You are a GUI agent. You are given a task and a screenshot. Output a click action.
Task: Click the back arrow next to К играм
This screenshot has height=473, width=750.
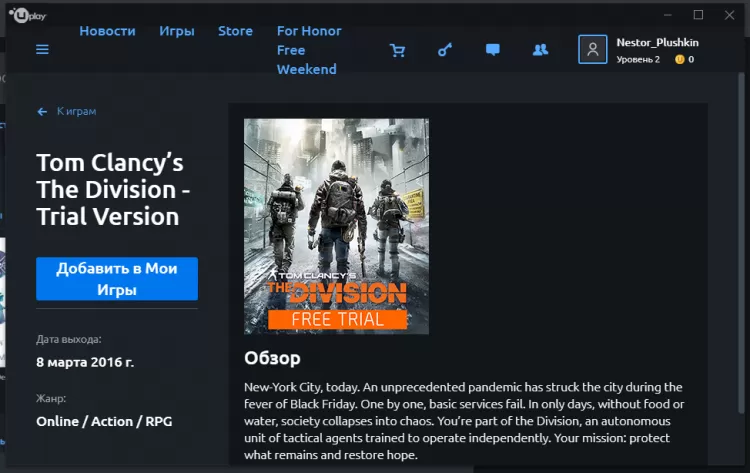42,111
